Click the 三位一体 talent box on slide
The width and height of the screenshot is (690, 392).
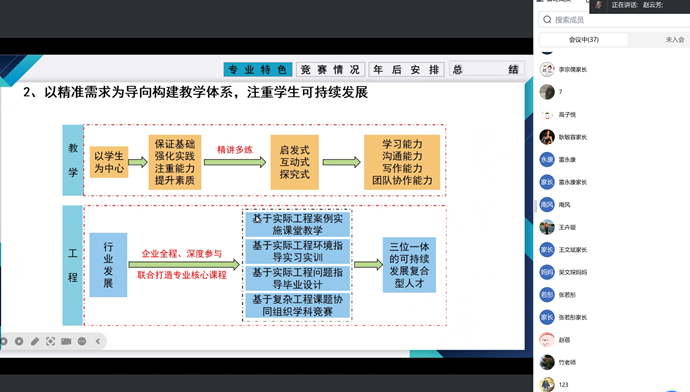(409, 265)
